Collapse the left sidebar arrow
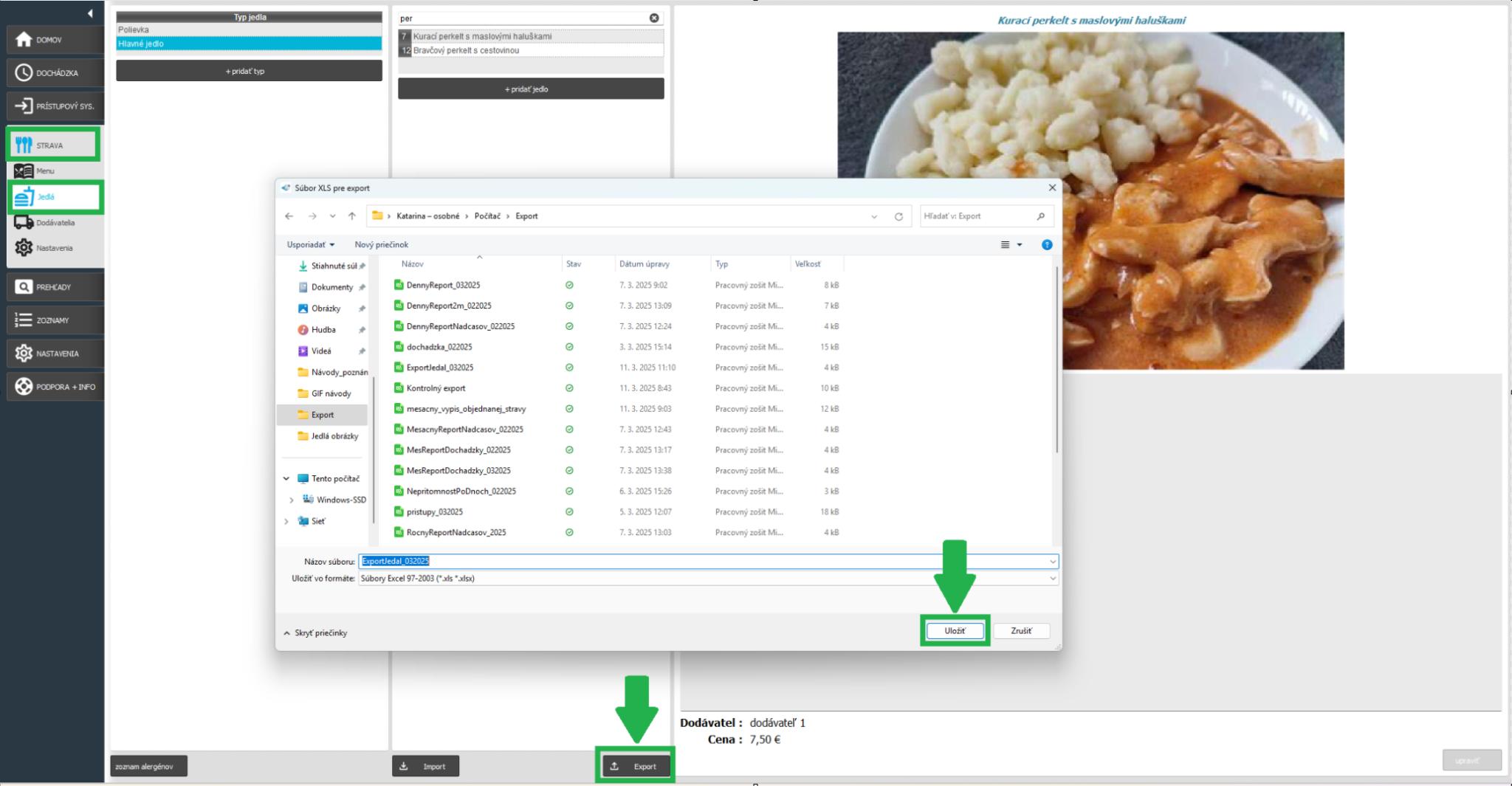 [90, 13]
